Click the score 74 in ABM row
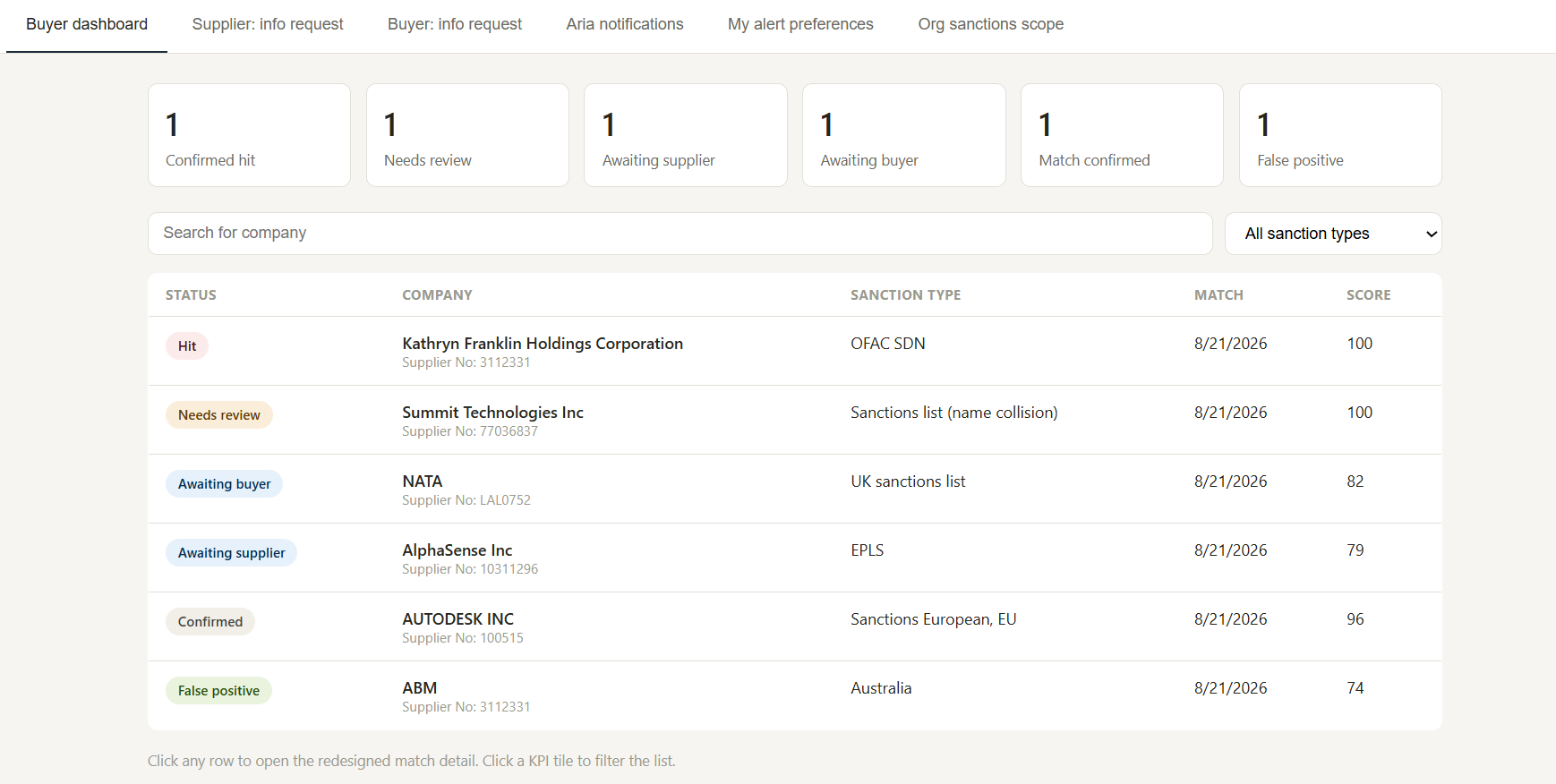The height and width of the screenshot is (784, 1556). tap(1355, 688)
